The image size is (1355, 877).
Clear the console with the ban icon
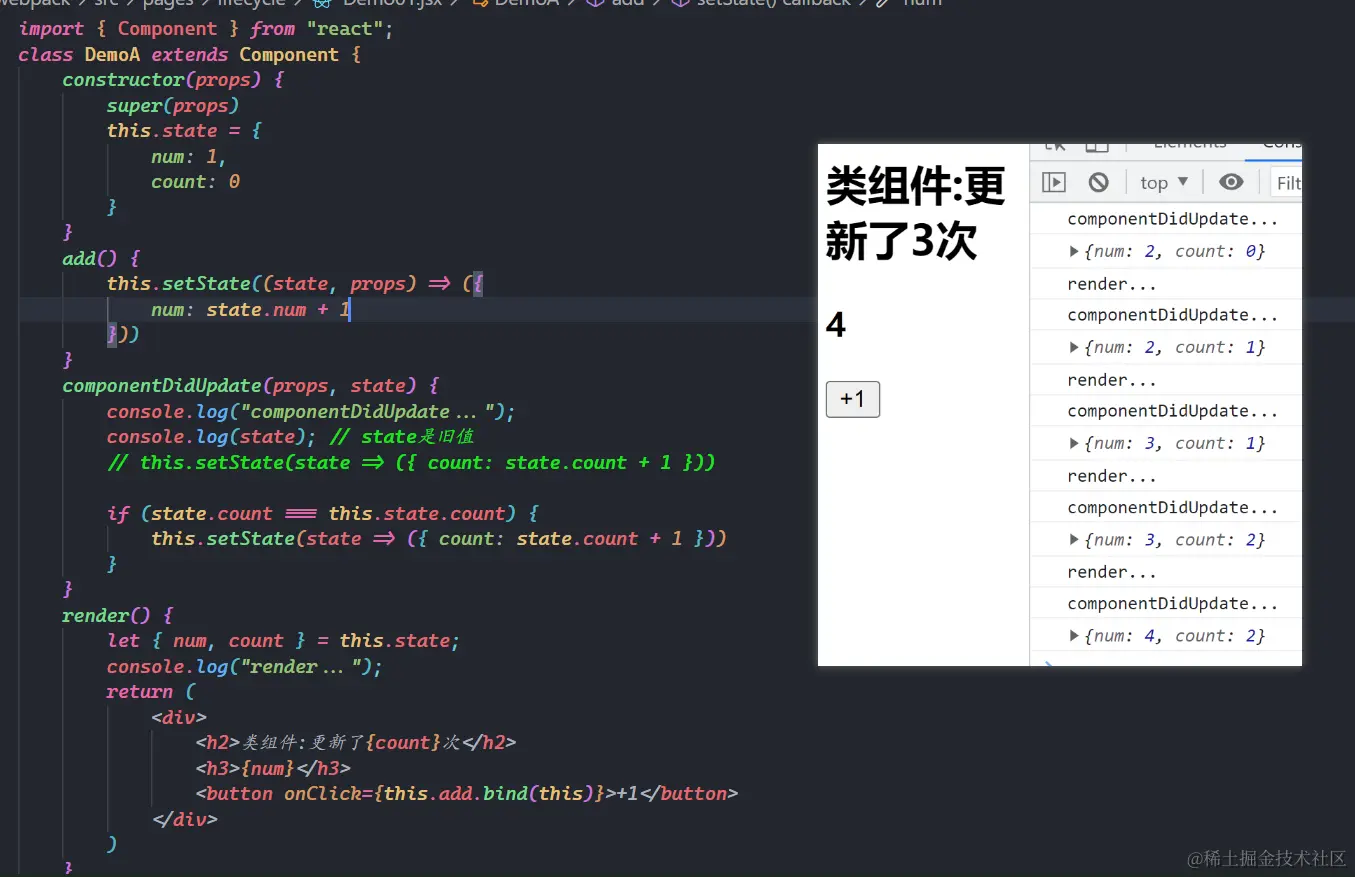click(1098, 182)
